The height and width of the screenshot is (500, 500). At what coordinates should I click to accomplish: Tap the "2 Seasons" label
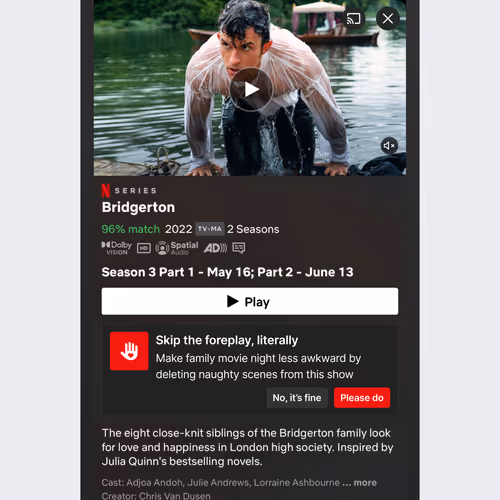(253, 229)
